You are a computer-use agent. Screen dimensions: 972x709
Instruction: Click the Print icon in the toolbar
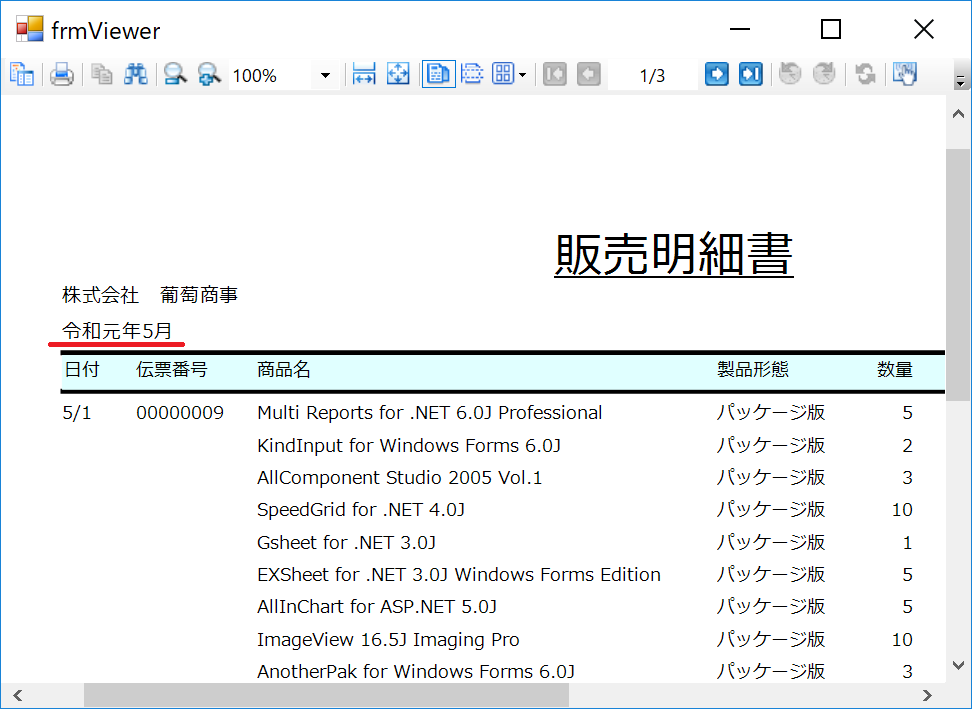pos(62,75)
